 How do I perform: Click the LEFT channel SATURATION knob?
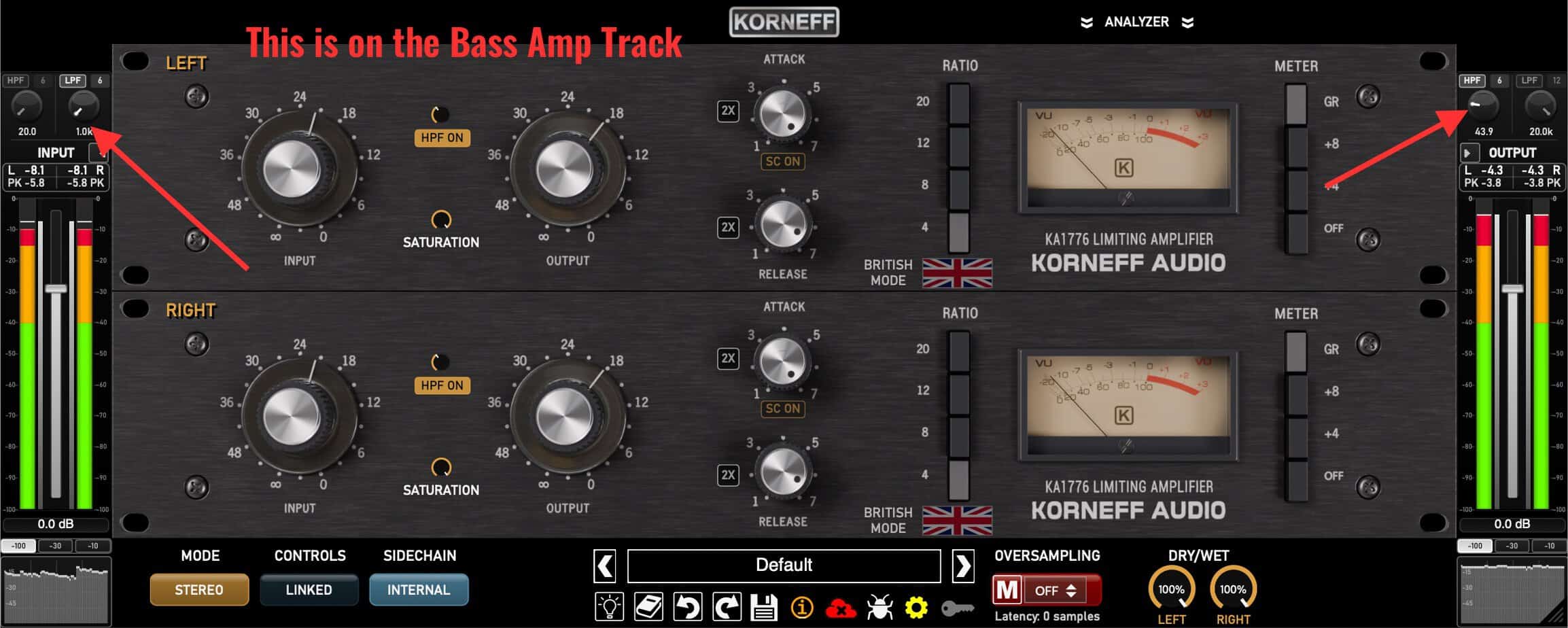click(441, 220)
